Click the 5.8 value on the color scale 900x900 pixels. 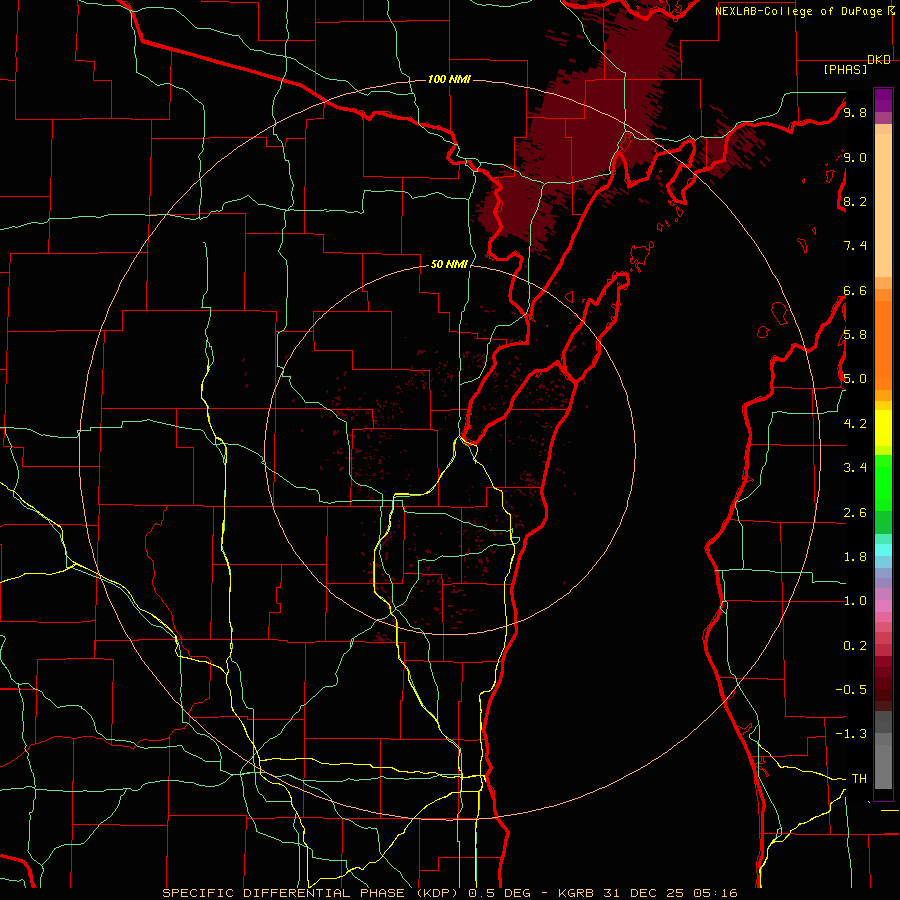855,335
